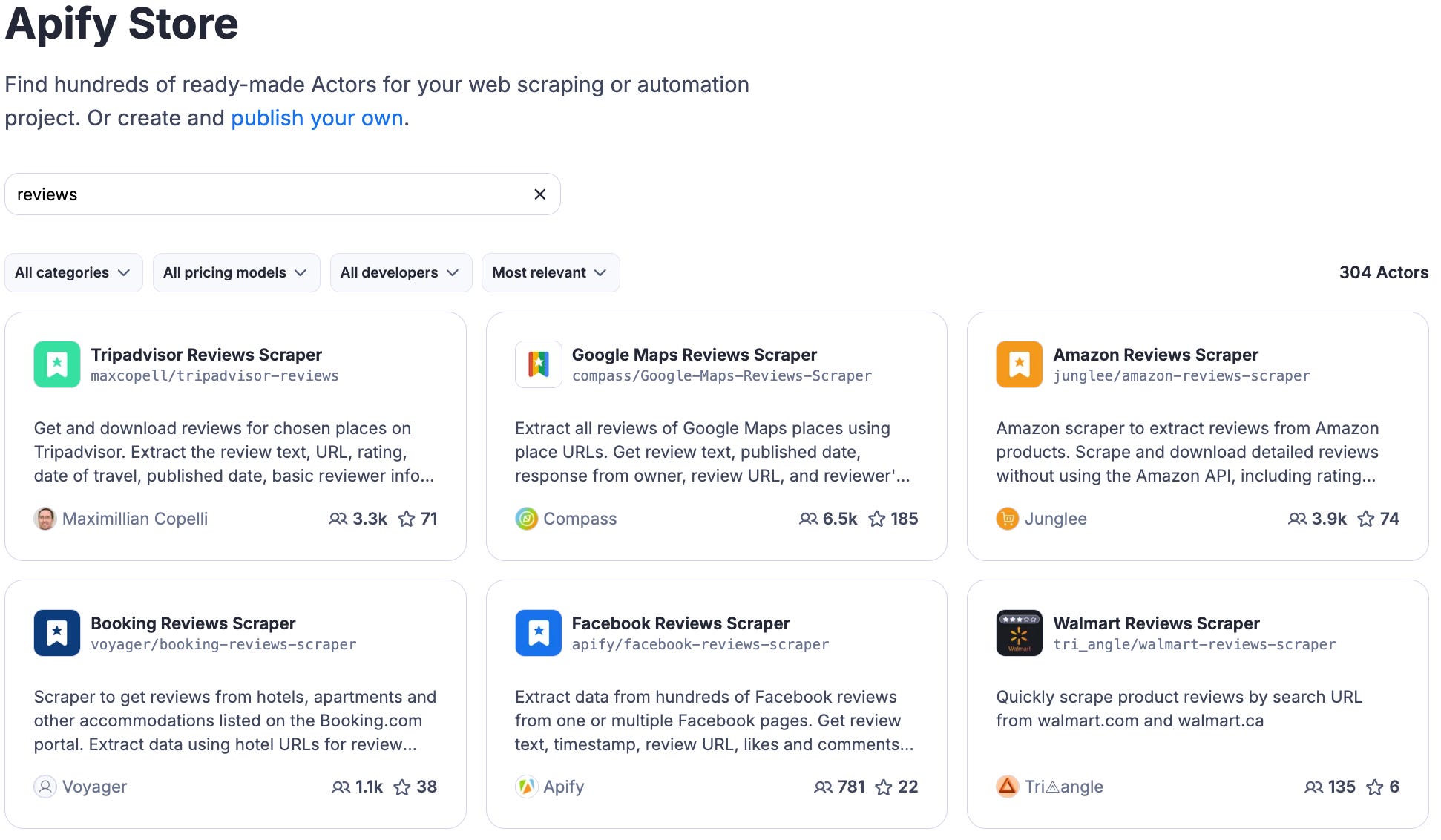Open the All pricing models dropdown
The image size is (1441, 840).
236,272
